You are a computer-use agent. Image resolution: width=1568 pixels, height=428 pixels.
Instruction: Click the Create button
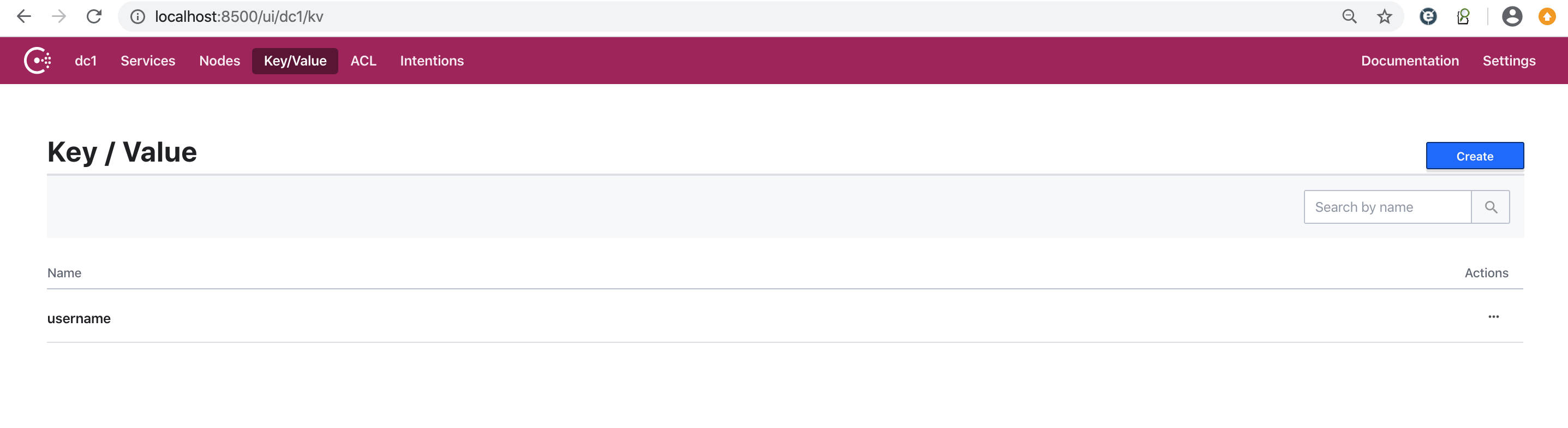[1474, 156]
